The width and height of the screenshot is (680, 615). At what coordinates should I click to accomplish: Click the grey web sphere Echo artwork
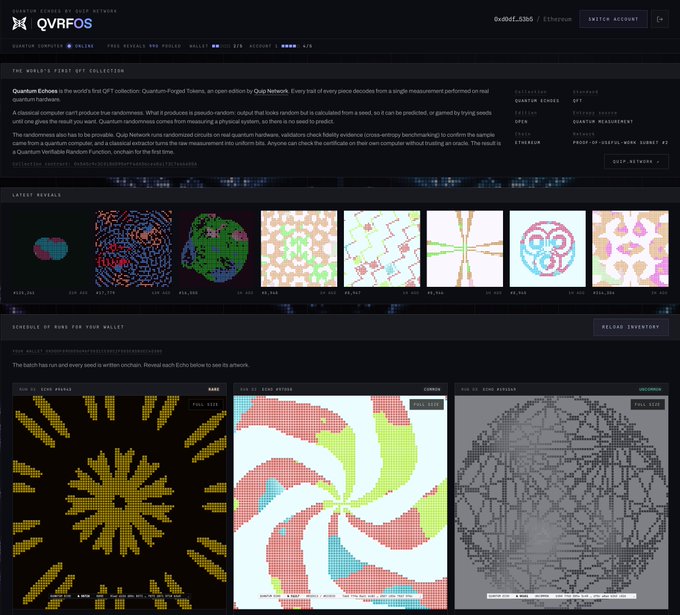(561, 502)
